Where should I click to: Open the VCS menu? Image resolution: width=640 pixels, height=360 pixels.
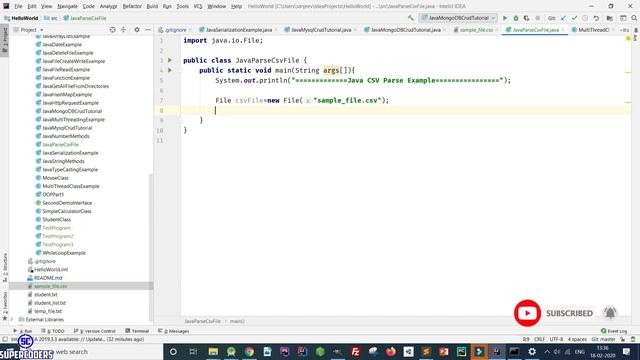[198, 6]
